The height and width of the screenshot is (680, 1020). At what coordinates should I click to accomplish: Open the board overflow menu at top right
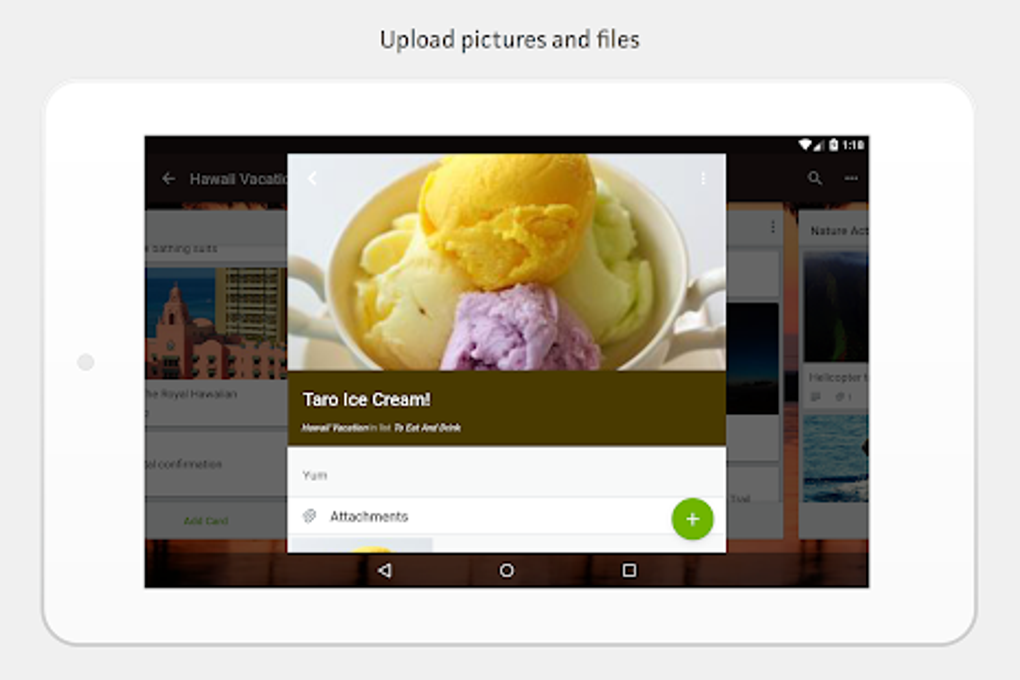point(852,178)
